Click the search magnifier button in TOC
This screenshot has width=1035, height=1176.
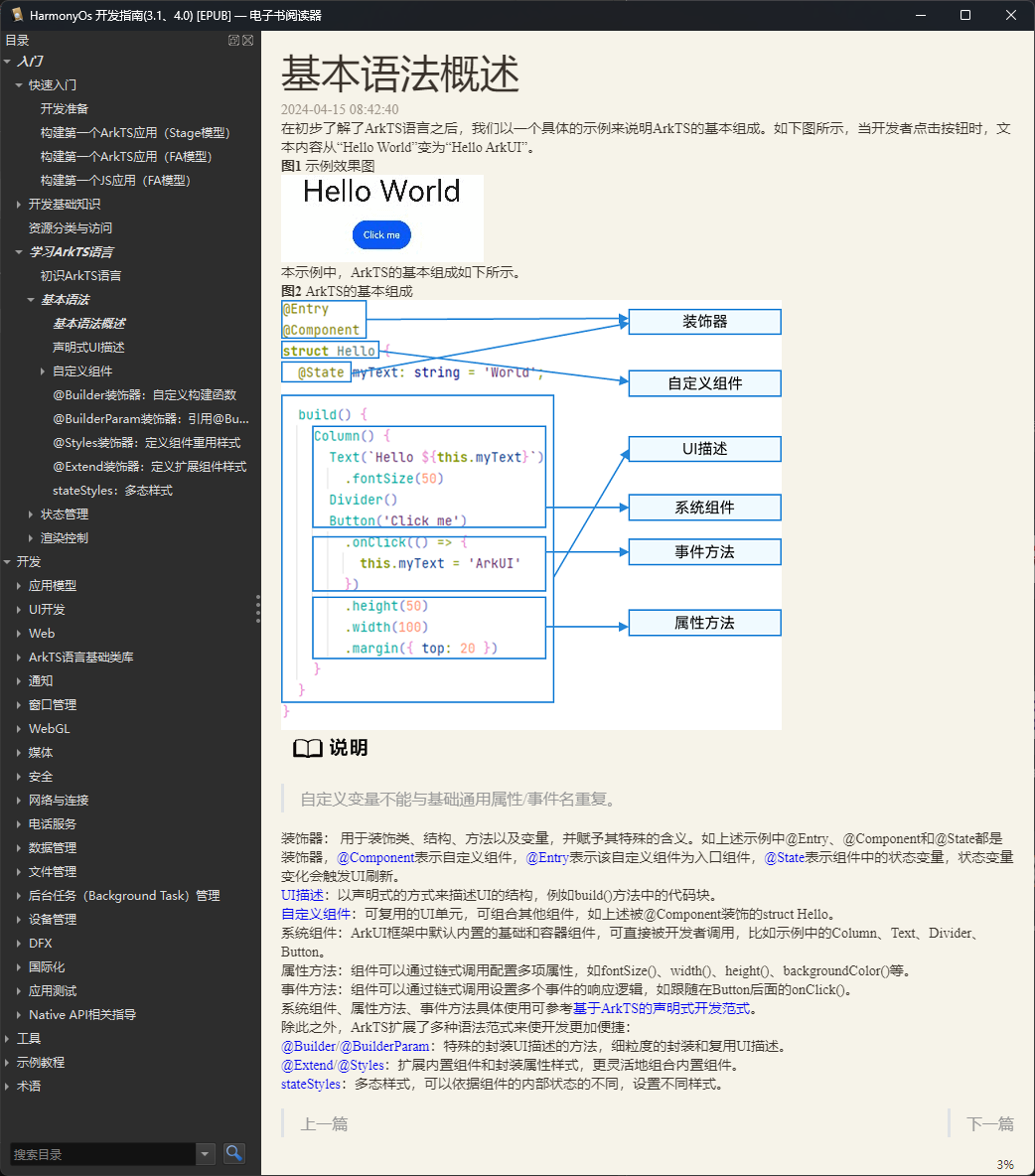(234, 1153)
